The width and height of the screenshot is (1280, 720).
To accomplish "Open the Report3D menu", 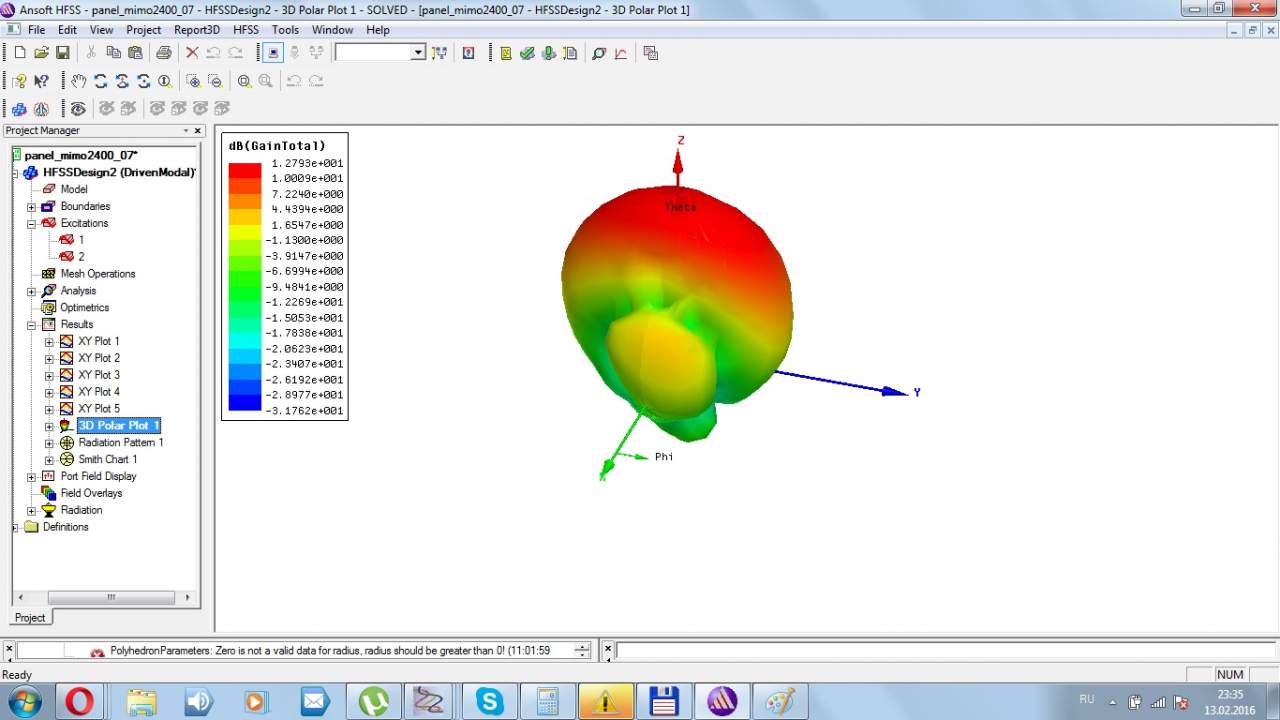I will coord(196,30).
